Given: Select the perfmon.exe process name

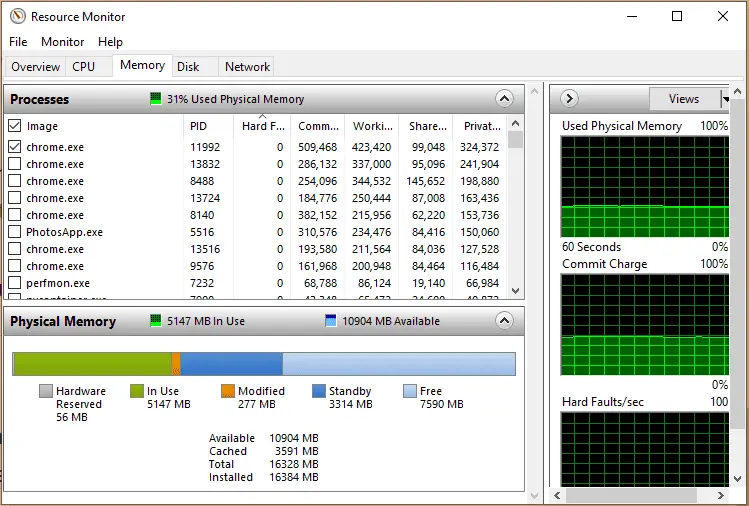Looking at the screenshot, I should [58, 283].
